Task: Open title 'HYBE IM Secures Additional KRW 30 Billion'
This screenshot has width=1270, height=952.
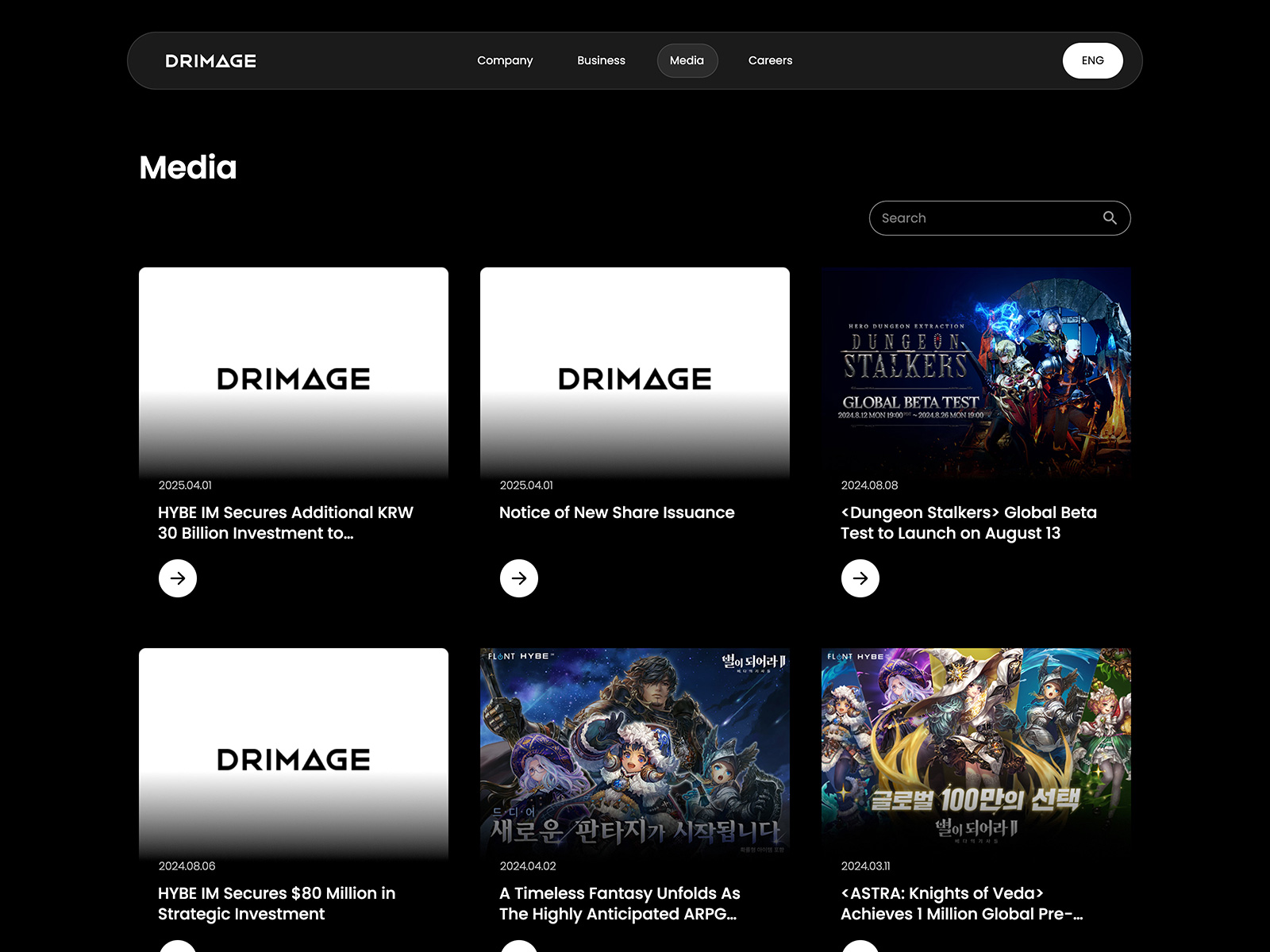Action: (x=286, y=523)
